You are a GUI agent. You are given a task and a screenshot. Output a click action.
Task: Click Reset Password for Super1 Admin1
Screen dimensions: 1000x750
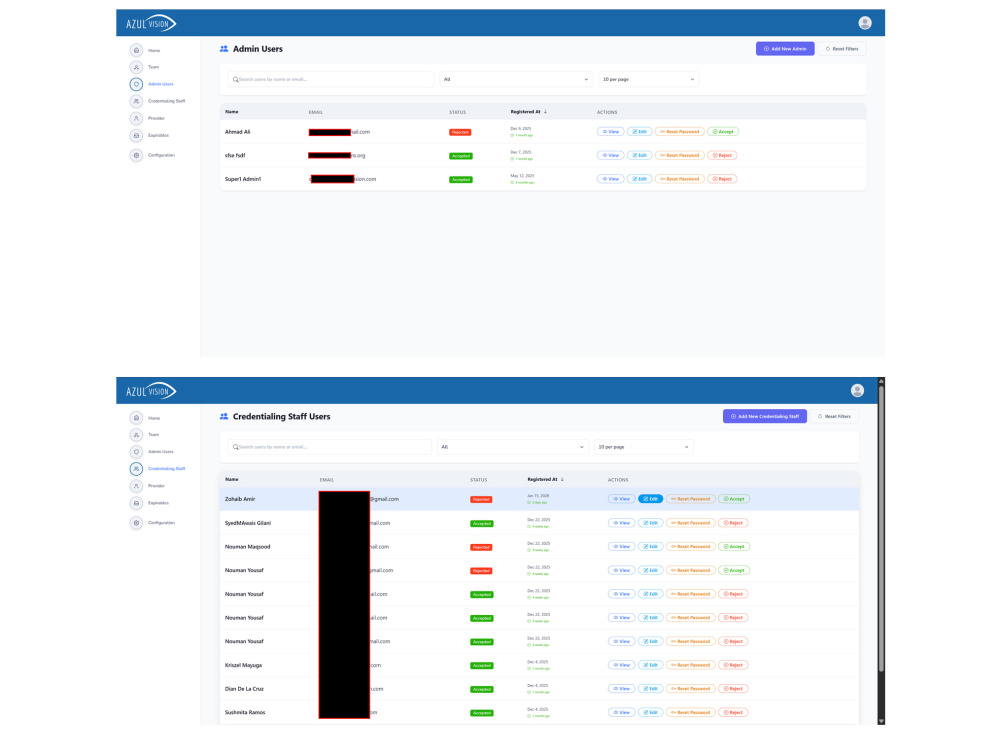click(680, 179)
